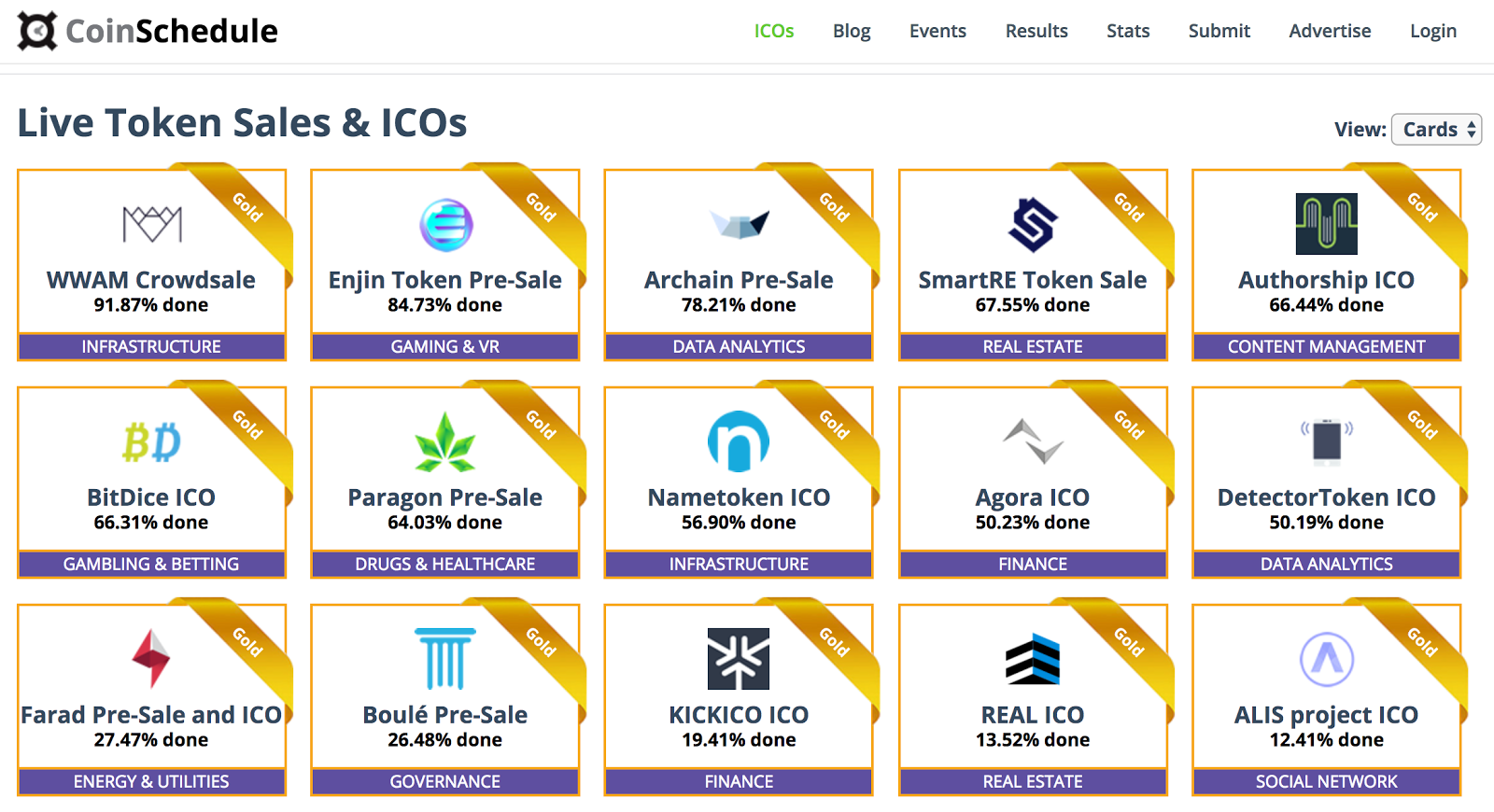
Task: Click the Boulé pillar logo
Action: [x=445, y=659]
